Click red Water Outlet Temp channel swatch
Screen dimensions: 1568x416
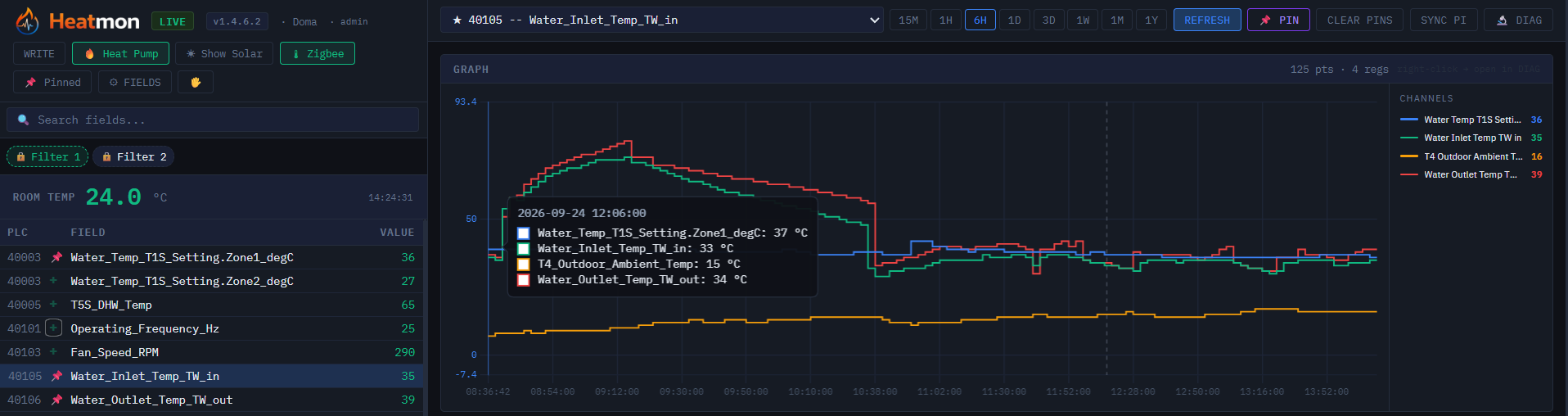[x=1409, y=174]
